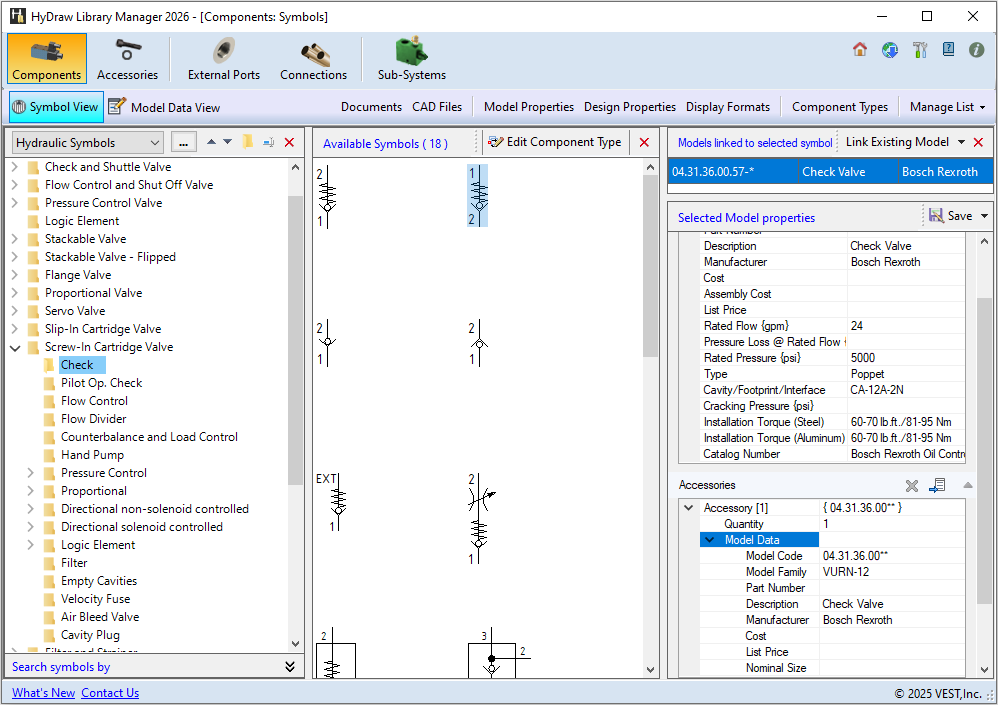The image size is (998, 705).
Task: Select the symbol labeled EXT
Action: (x=334, y=503)
